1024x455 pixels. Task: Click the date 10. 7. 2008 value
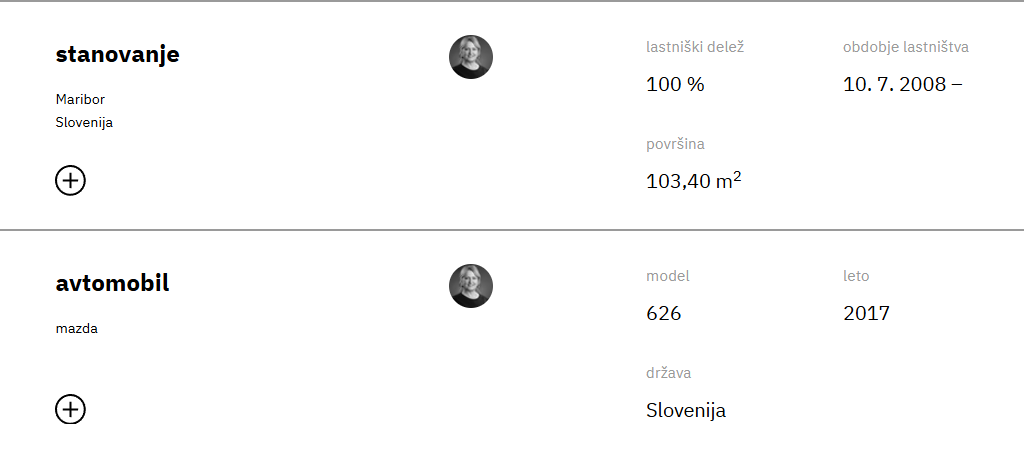[x=903, y=84]
